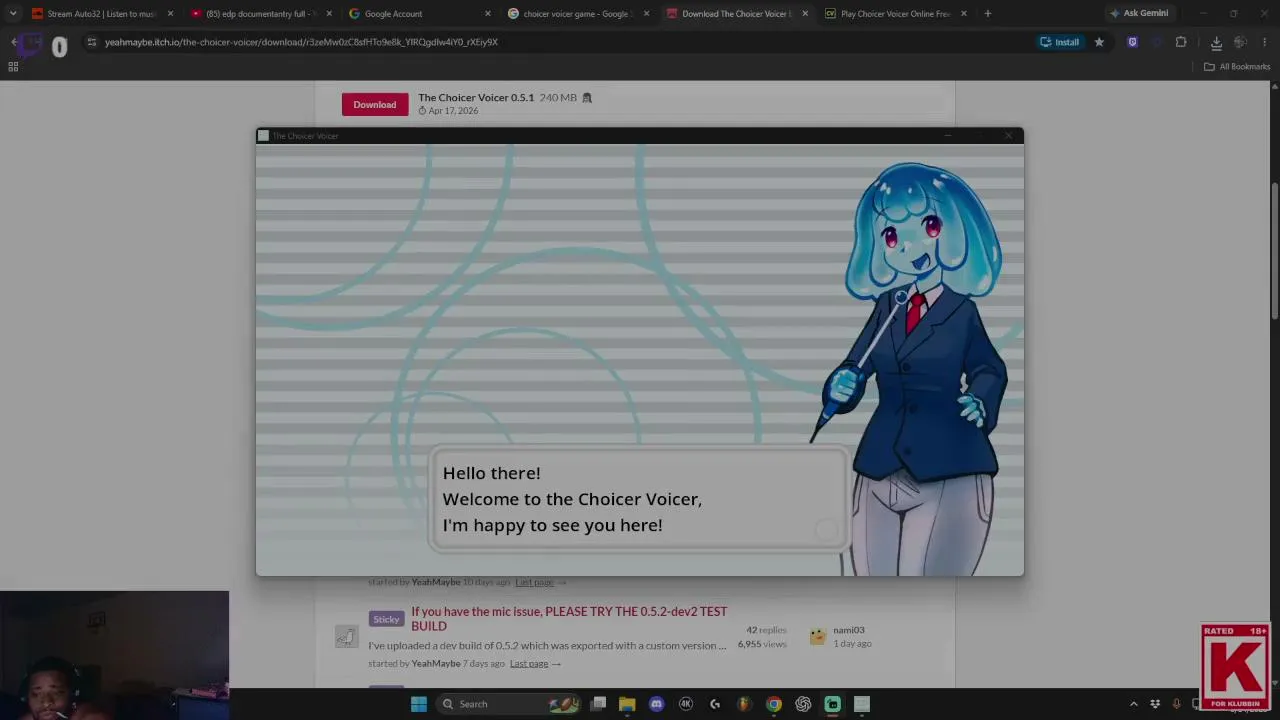The width and height of the screenshot is (1280, 720).
Task: Switch to the Google Account tab
Action: [418, 14]
